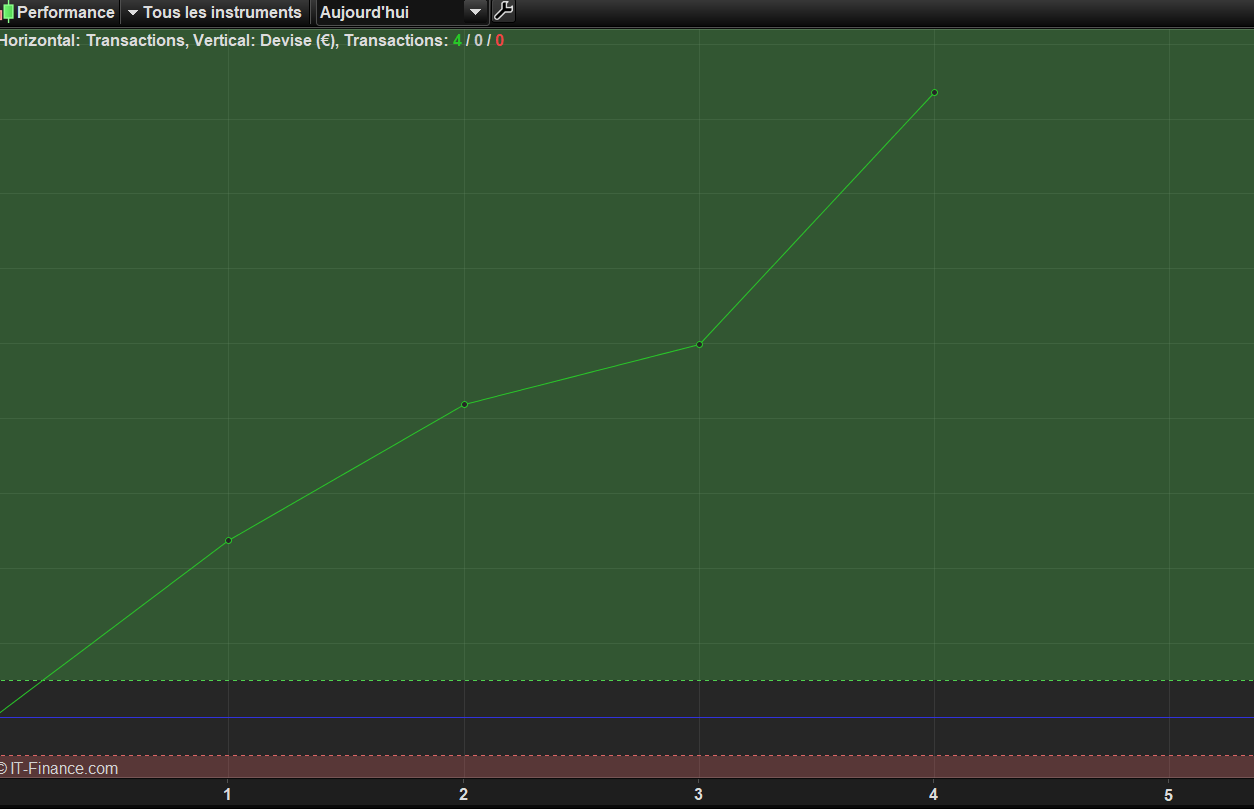Click the 'Vertical: Devise (€)' header text

265,41
